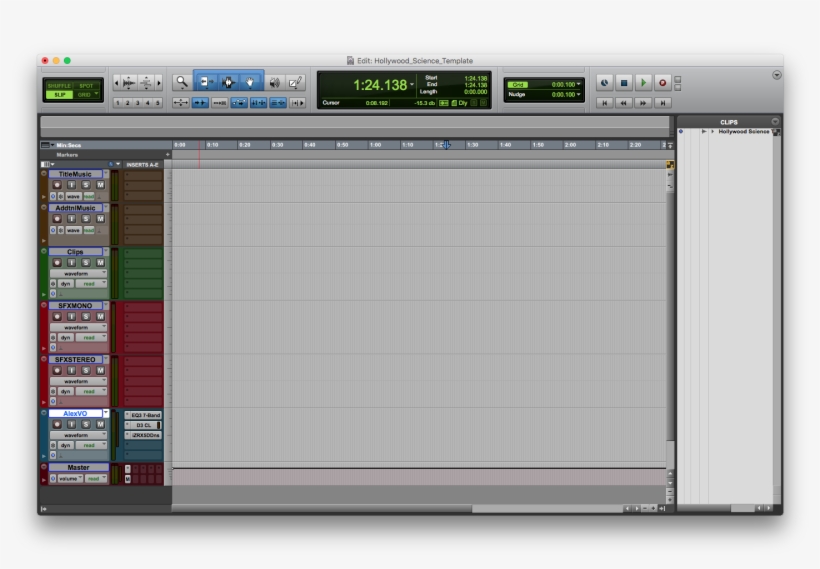820x569 pixels.
Task: Open SFXMONO automation mode read selector
Action: (92, 338)
